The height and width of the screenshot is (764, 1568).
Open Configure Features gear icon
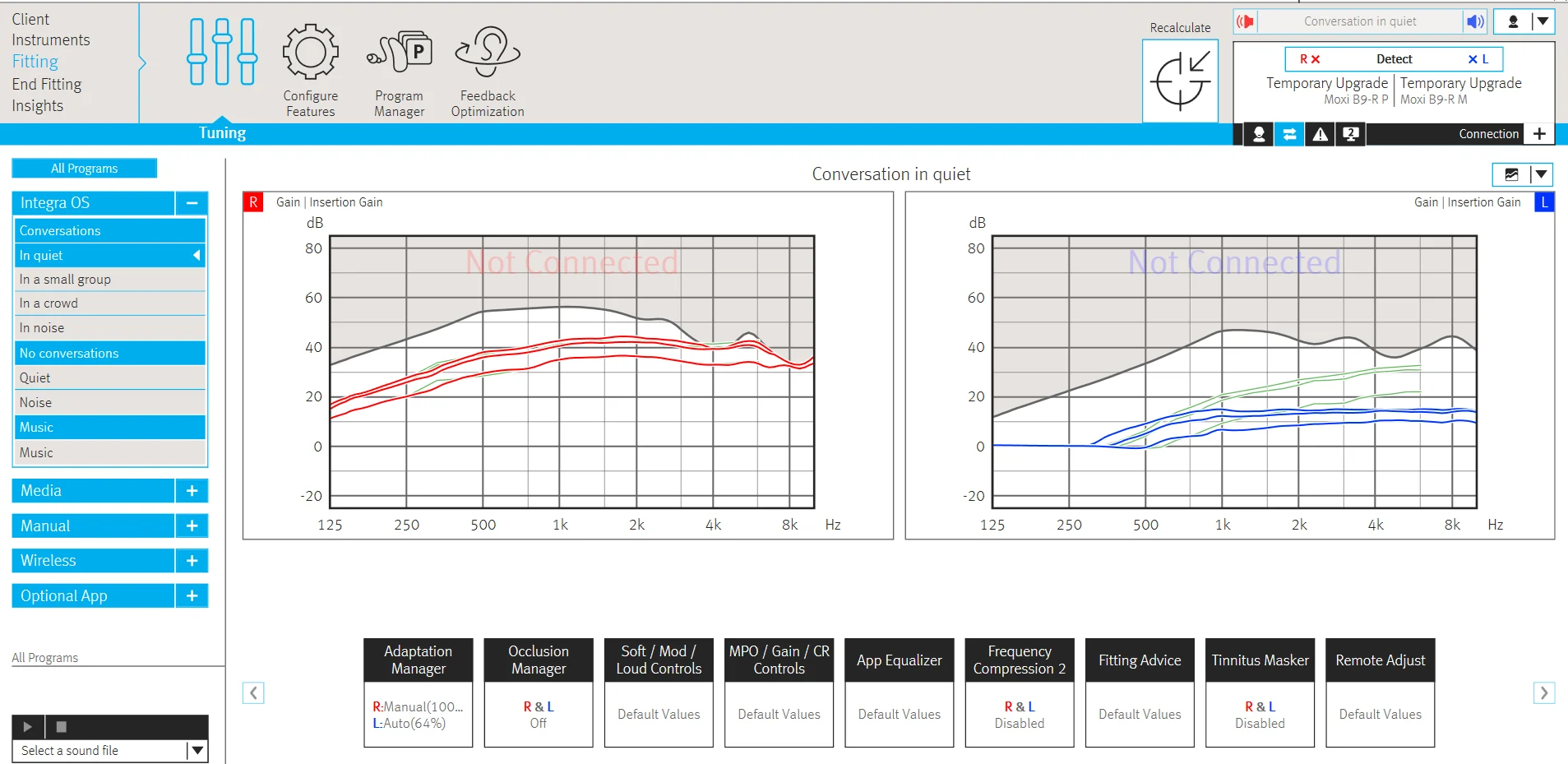310,52
